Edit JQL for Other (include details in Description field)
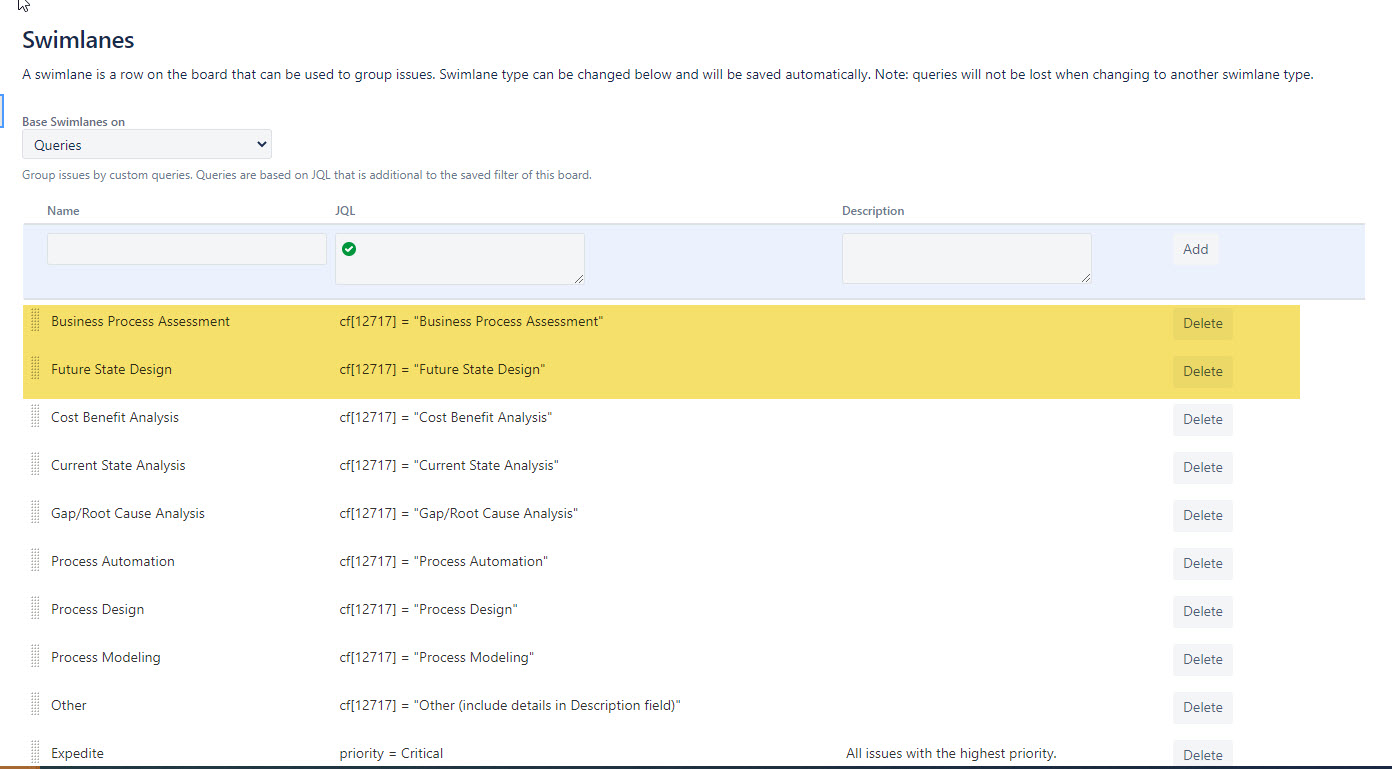This screenshot has height=769, width=1392. (x=510, y=705)
